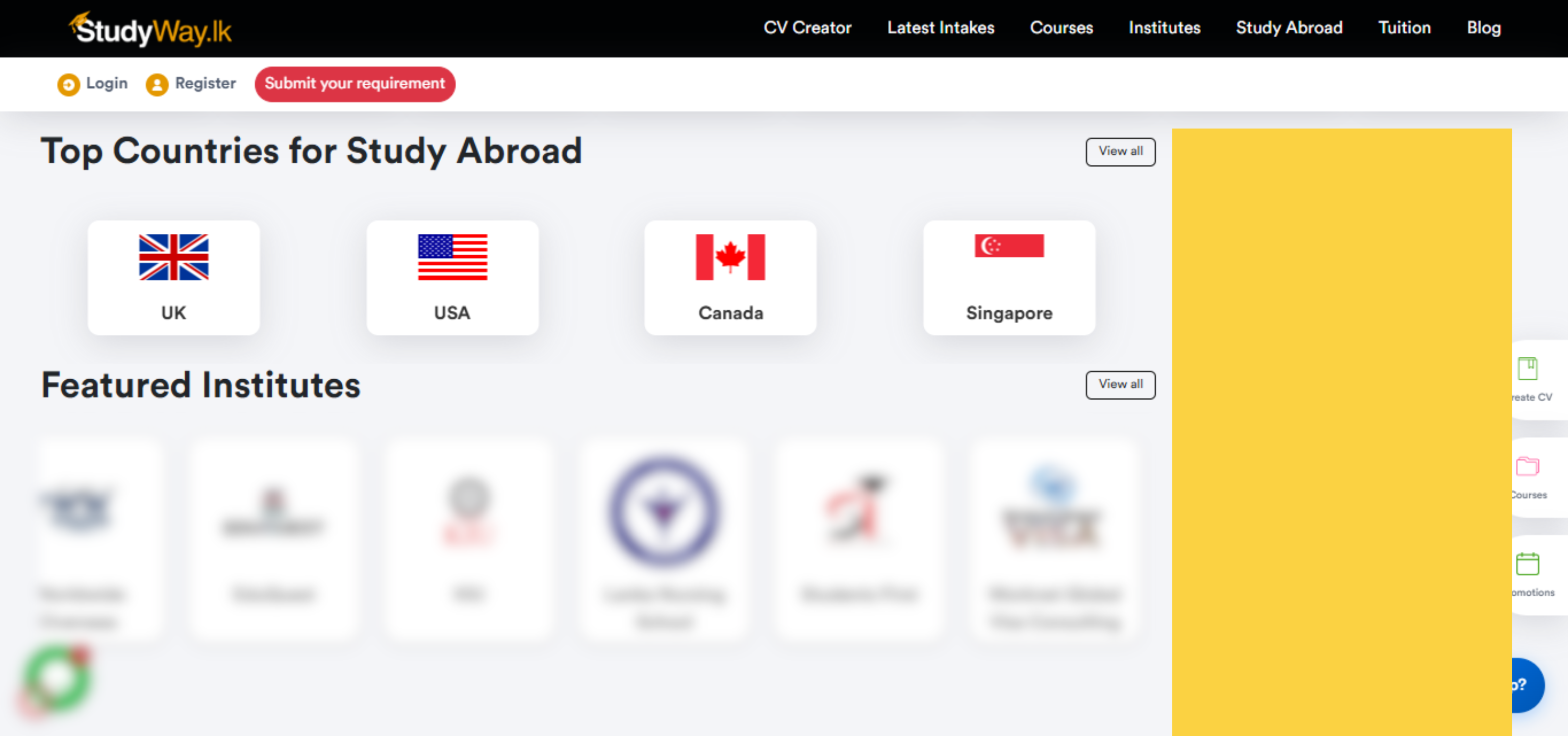Open the Promotions calendar sidebar icon
This screenshot has height=736, width=1568.
tap(1527, 564)
